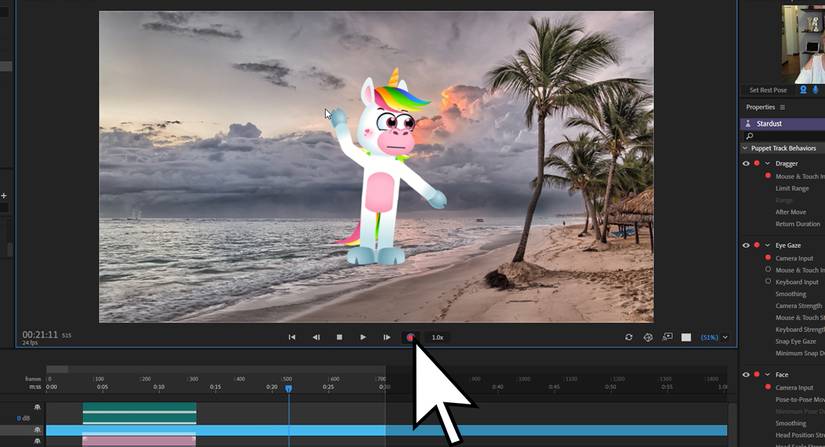Click the Keyboard Strength parameter

point(800,330)
